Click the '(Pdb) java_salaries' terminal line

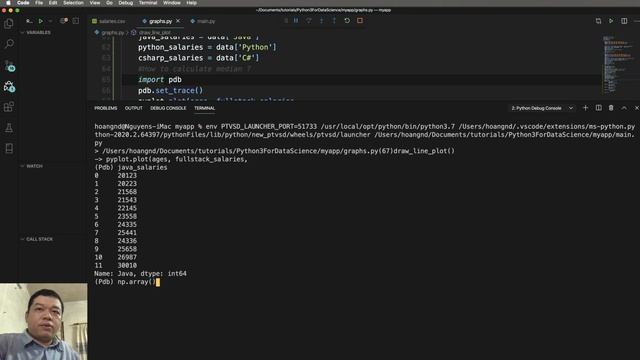point(131,167)
